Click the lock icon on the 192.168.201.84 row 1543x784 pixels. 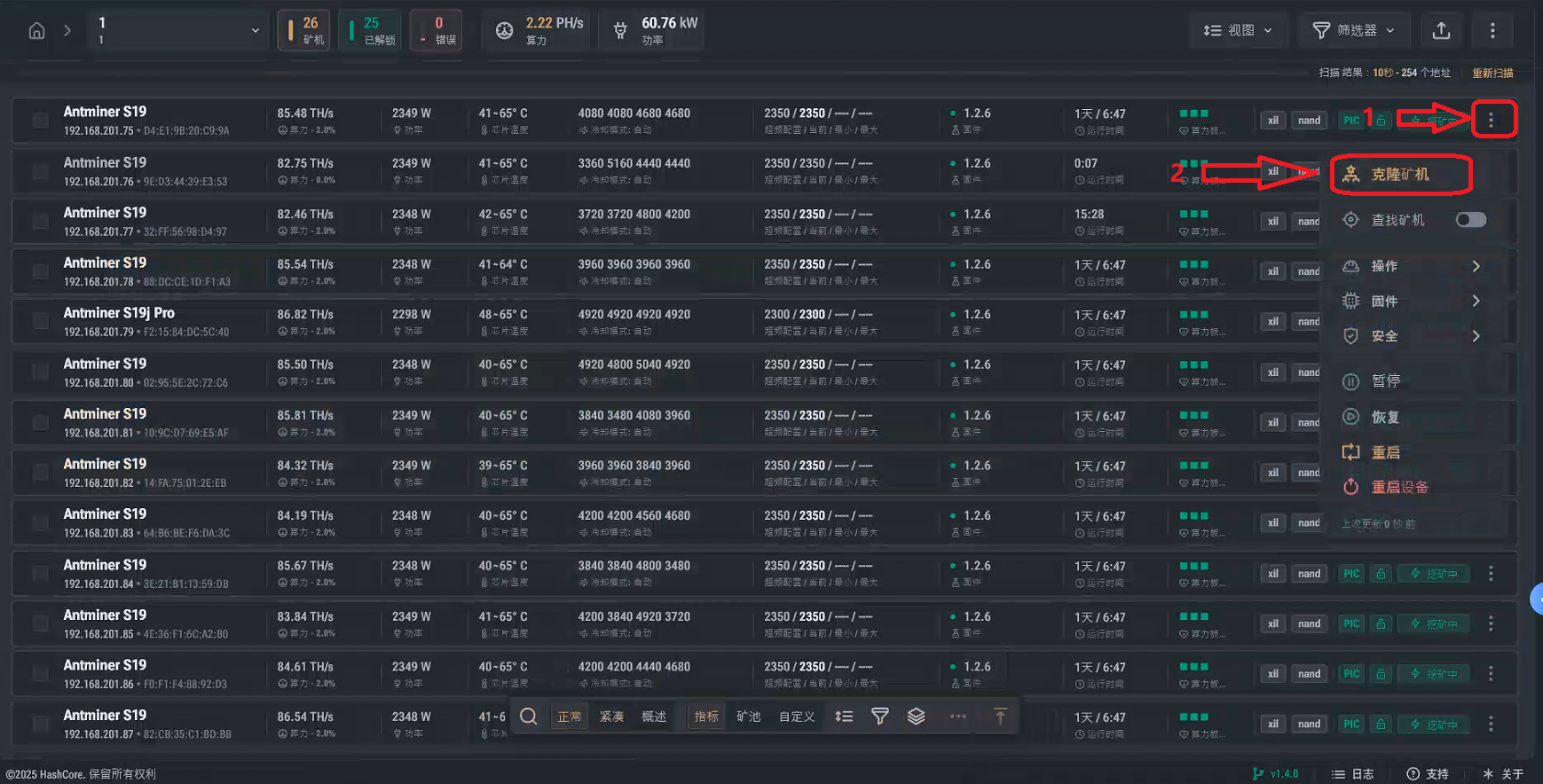1381,574
